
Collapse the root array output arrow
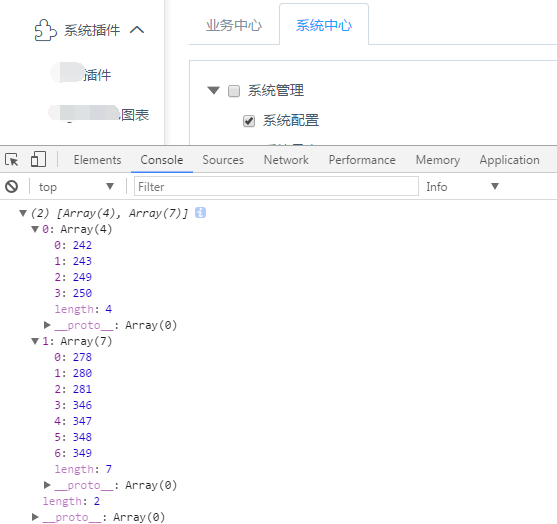23,213
